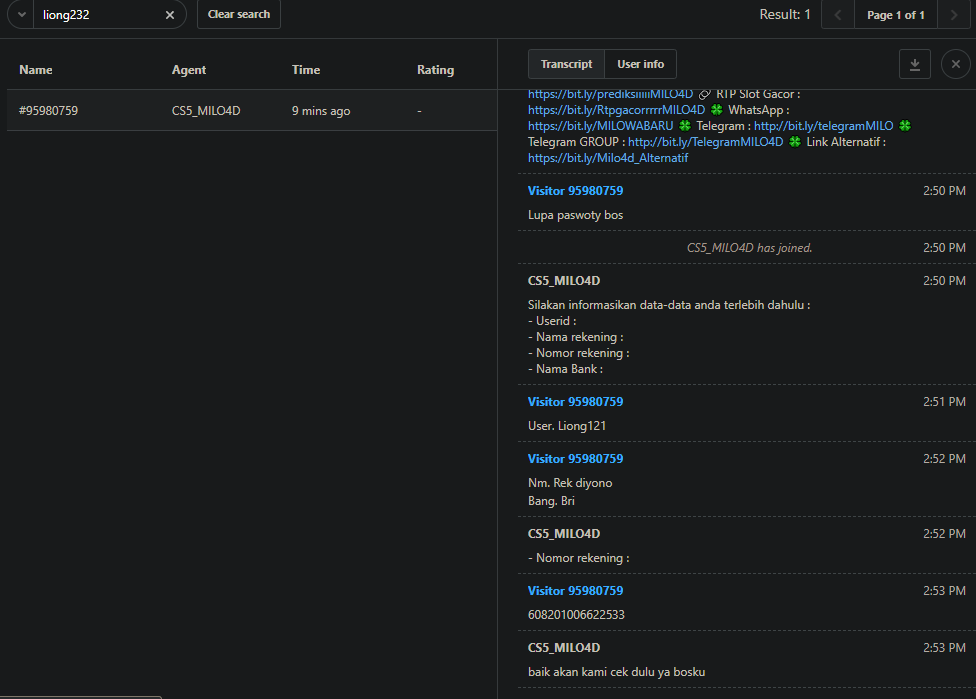Focus the search field containing liong232
976x699 pixels.
[x=100, y=15]
